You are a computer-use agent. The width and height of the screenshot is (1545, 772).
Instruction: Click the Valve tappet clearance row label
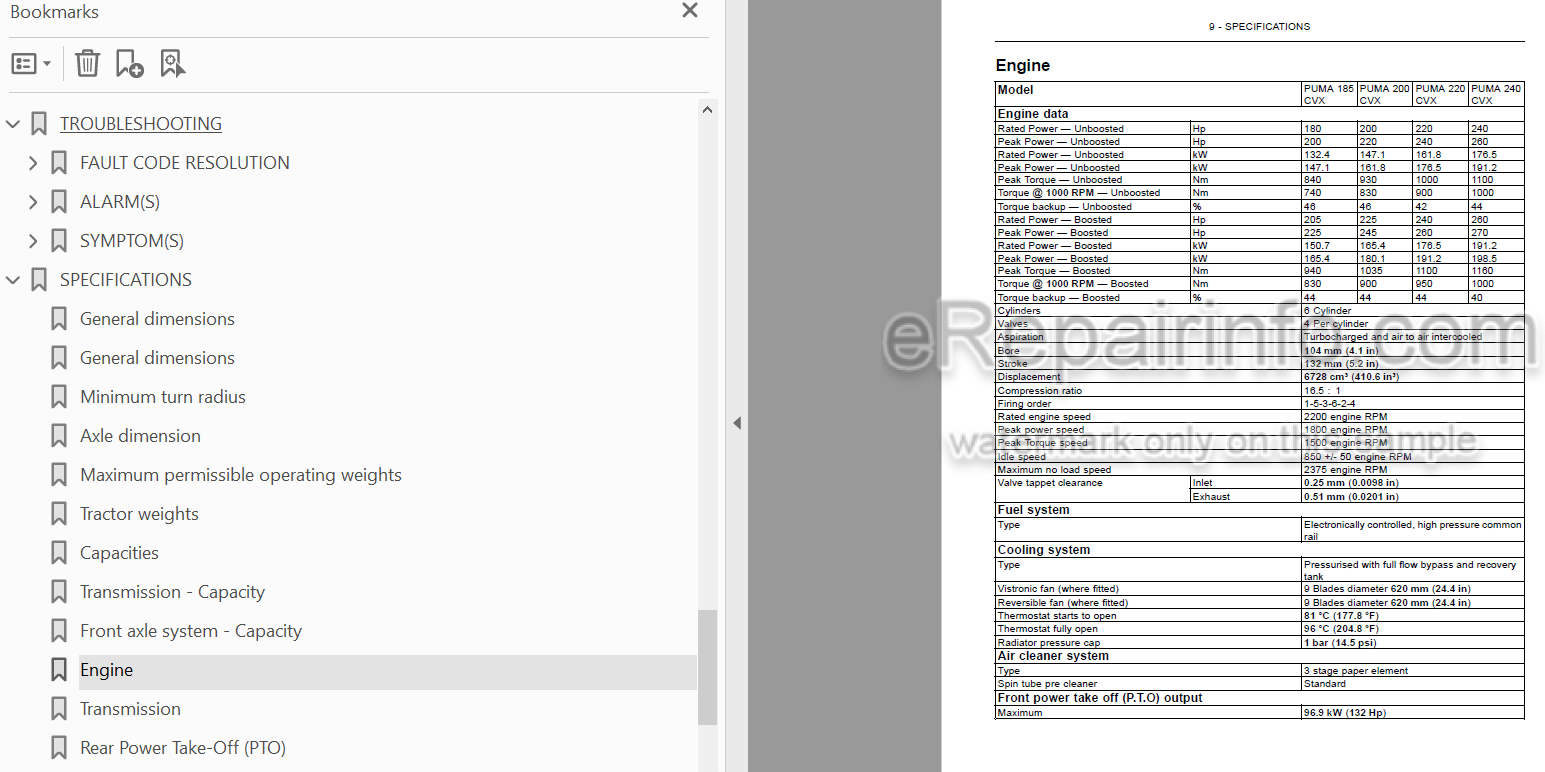click(1050, 483)
